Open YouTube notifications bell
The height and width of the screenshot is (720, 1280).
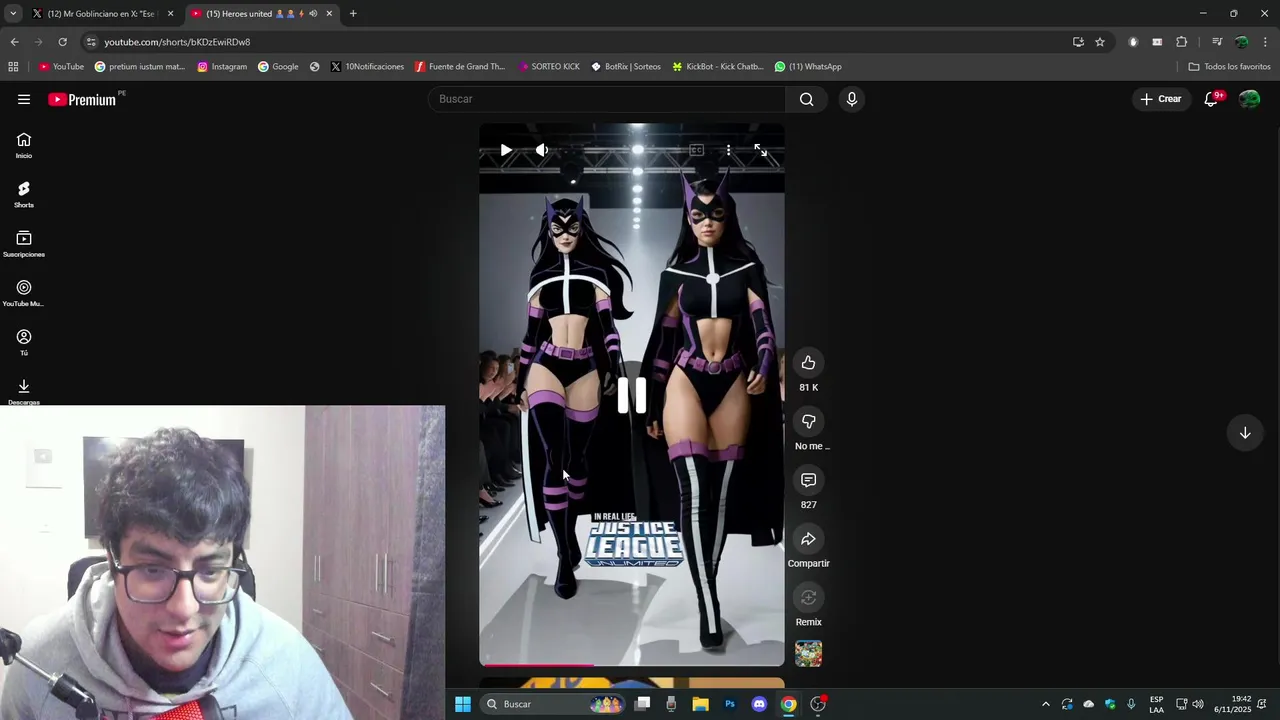1211,99
